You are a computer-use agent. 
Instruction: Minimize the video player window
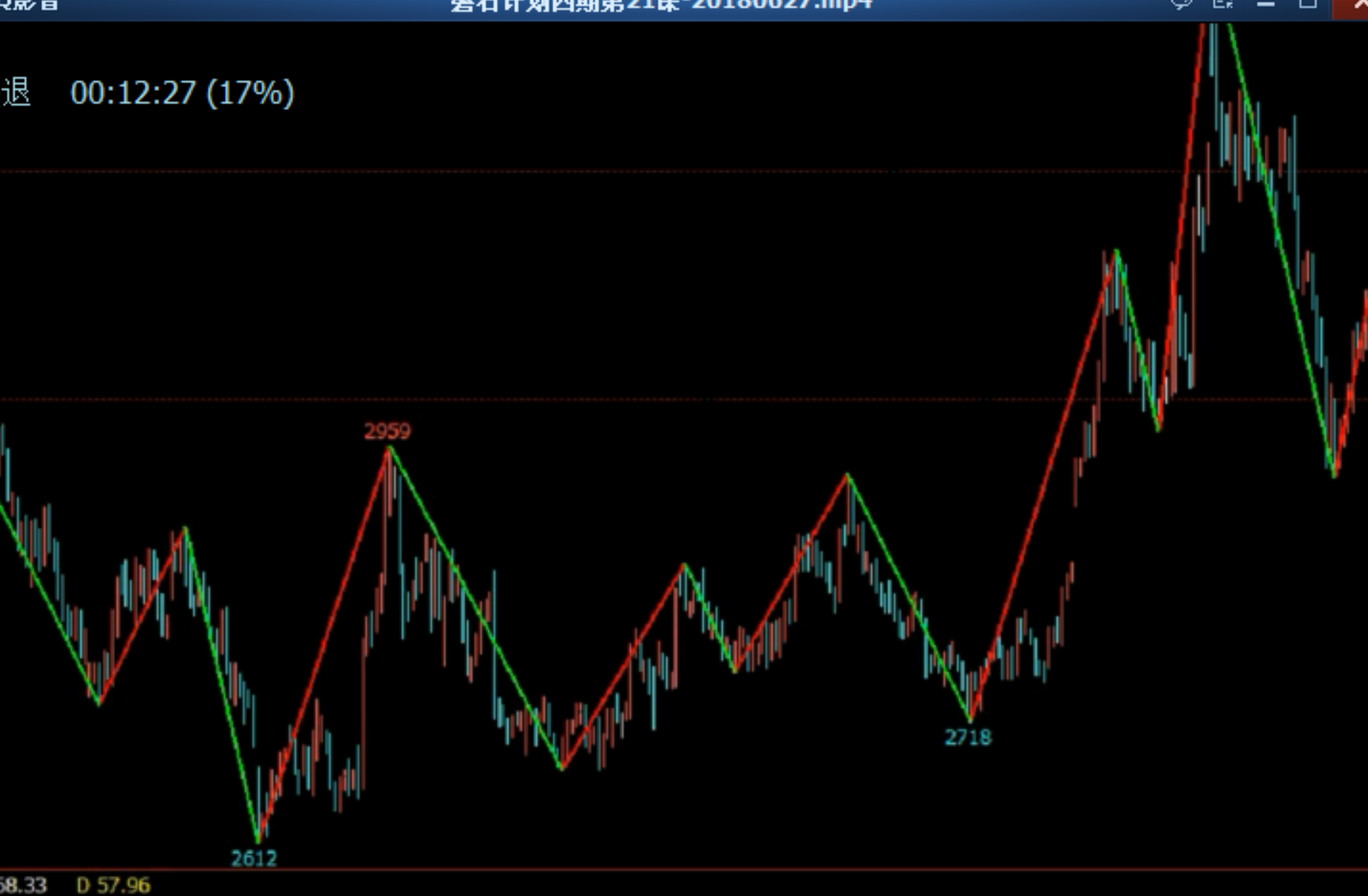(x=1265, y=4)
